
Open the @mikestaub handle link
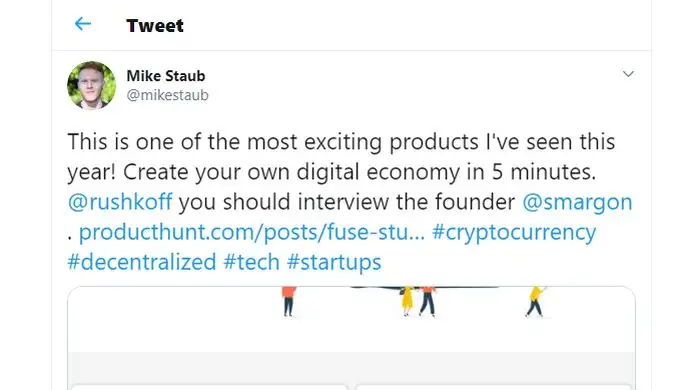coord(167,95)
